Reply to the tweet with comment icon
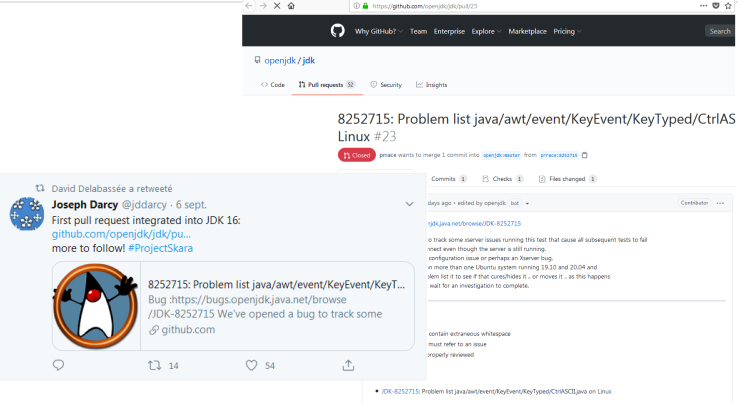 (58, 365)
